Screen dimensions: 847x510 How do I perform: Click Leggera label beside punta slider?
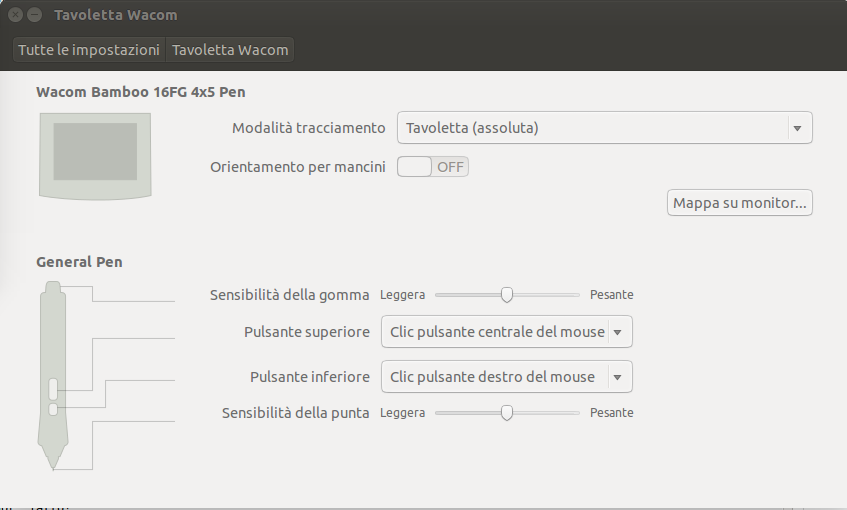[x=402, y=413]
